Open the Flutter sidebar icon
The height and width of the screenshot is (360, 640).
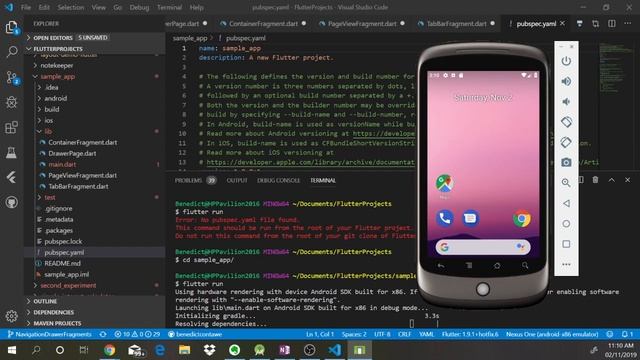pyautogui.click(x=11, y=178)
